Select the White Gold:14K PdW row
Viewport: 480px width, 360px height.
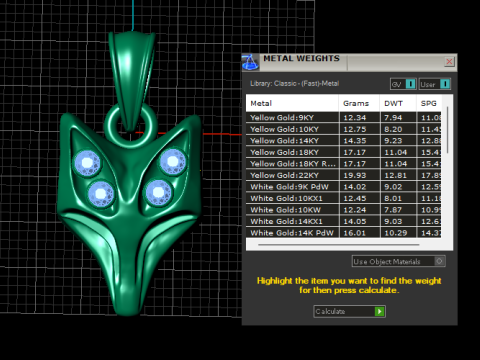point(344,233)
